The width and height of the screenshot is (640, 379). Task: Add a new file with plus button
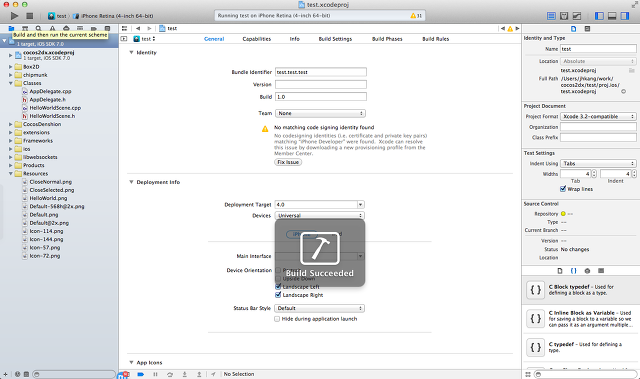click(5, 374)
